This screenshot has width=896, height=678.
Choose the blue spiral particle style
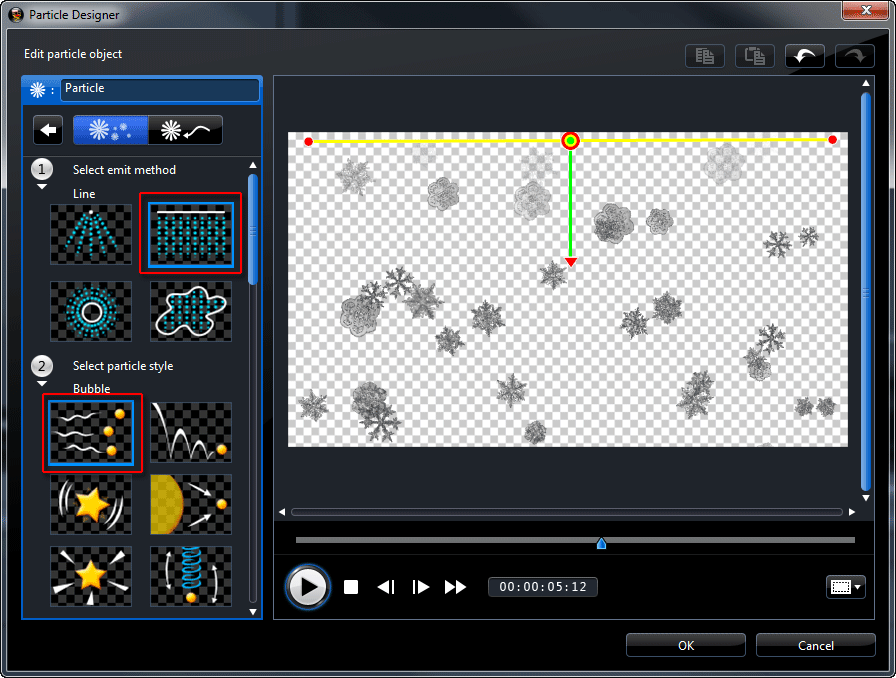tap(191, 576)
